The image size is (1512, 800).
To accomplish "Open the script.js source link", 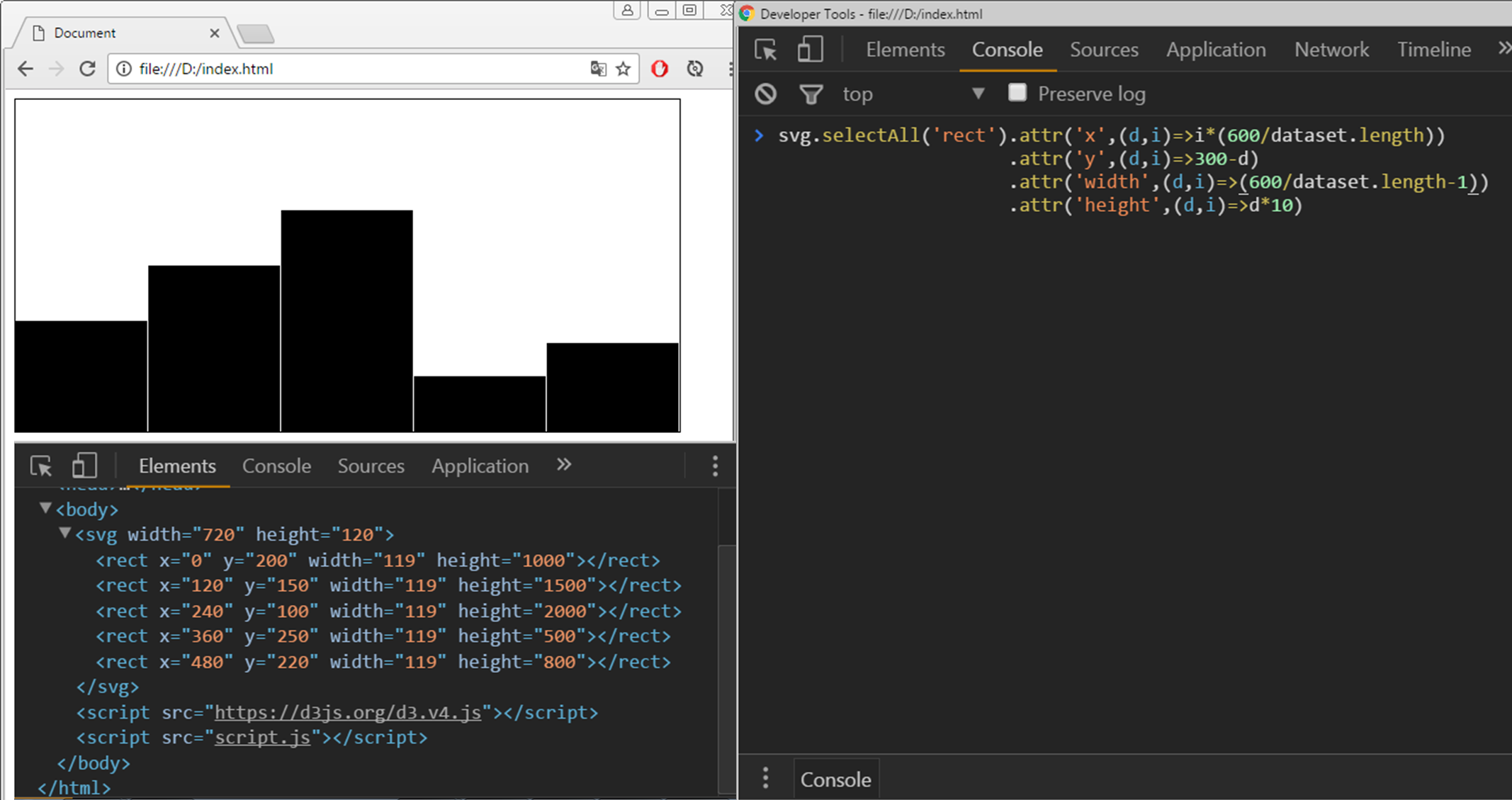I will coord(262,738).
